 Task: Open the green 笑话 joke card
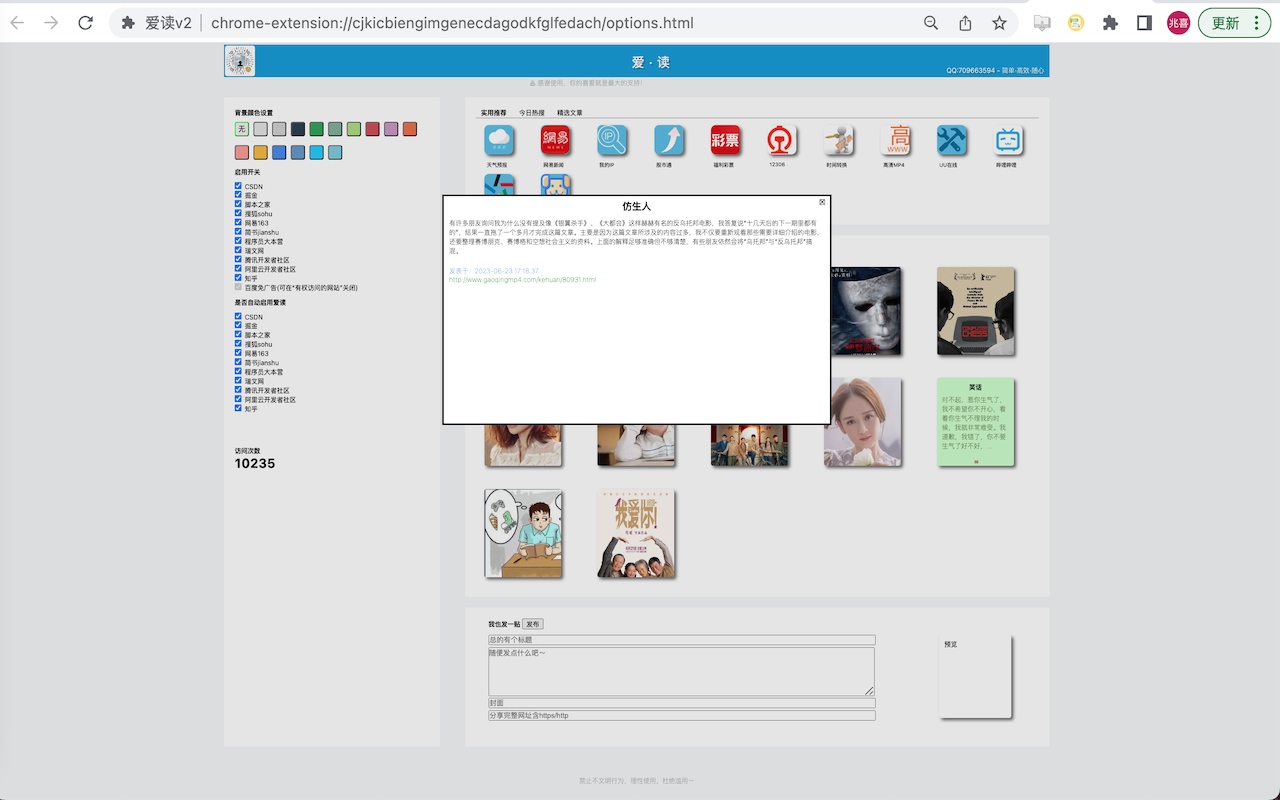pos(976,422)
